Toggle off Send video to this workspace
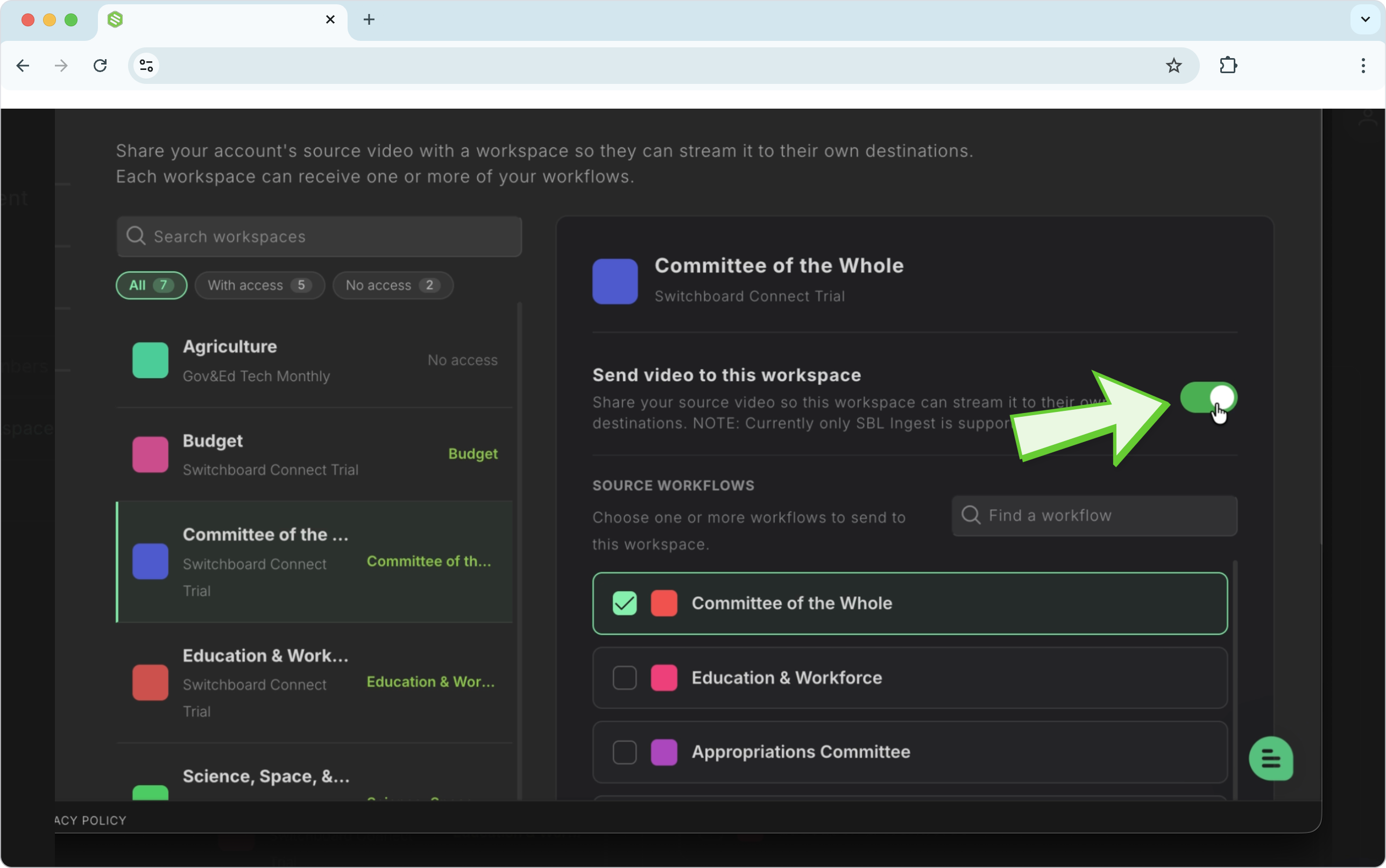 pos(1208,397)
